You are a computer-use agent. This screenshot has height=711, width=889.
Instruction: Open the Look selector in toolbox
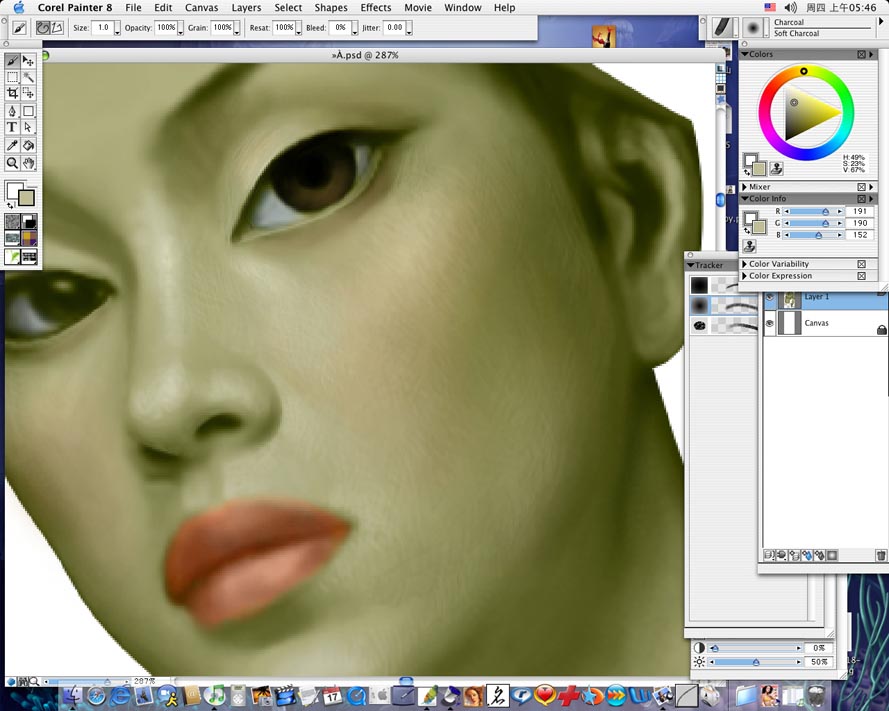29,256
